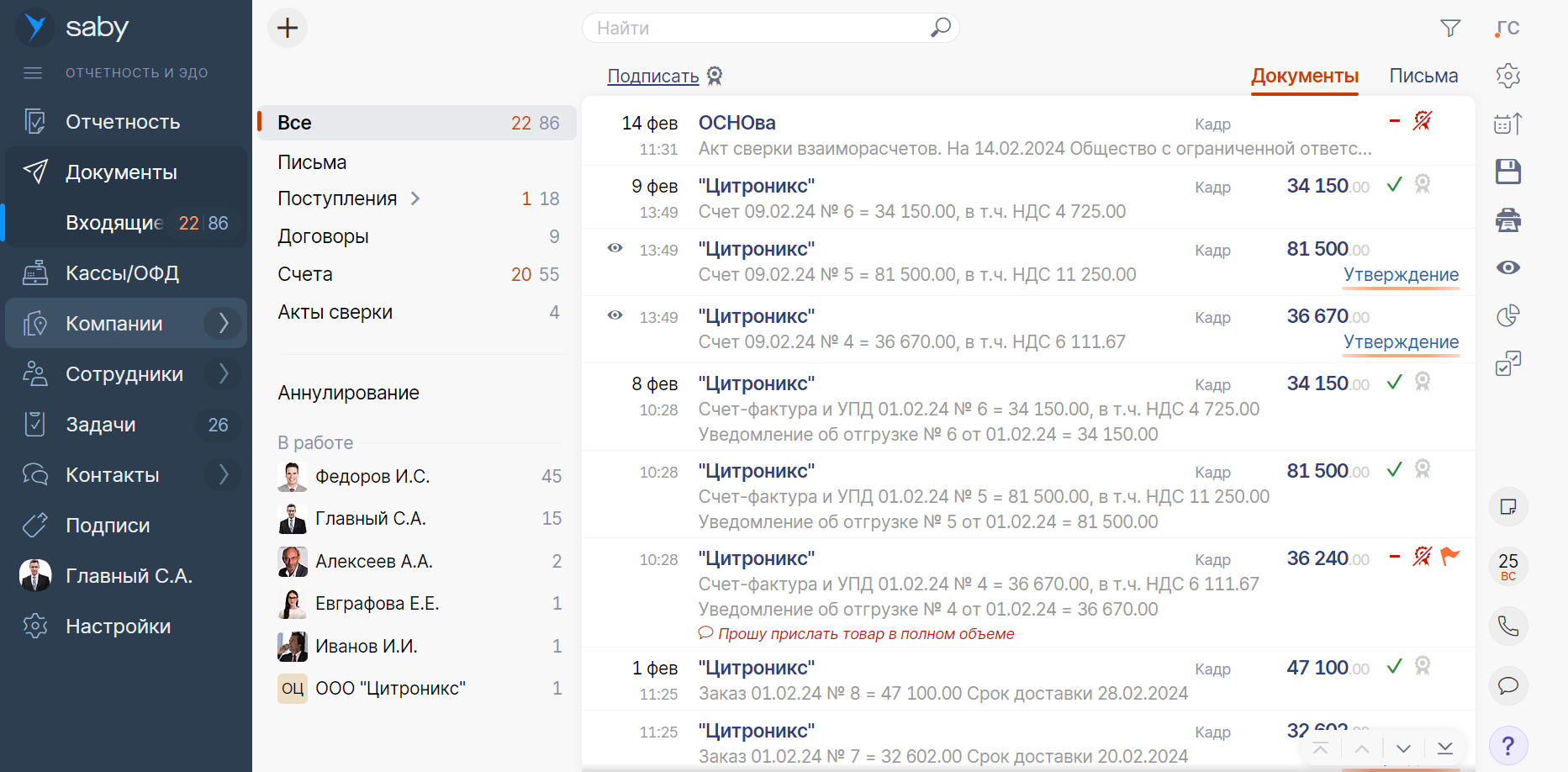Click the orange flag on 36 240 document

click(x=1449, y=556)
